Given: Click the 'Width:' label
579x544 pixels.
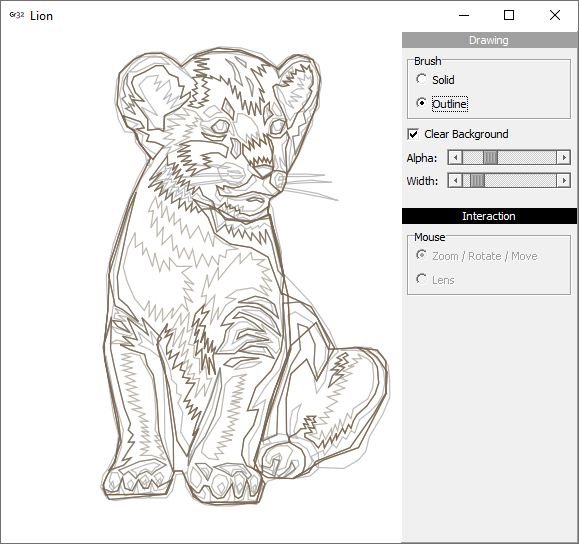Looking at the screenshot, I should [x=422, y=181].
